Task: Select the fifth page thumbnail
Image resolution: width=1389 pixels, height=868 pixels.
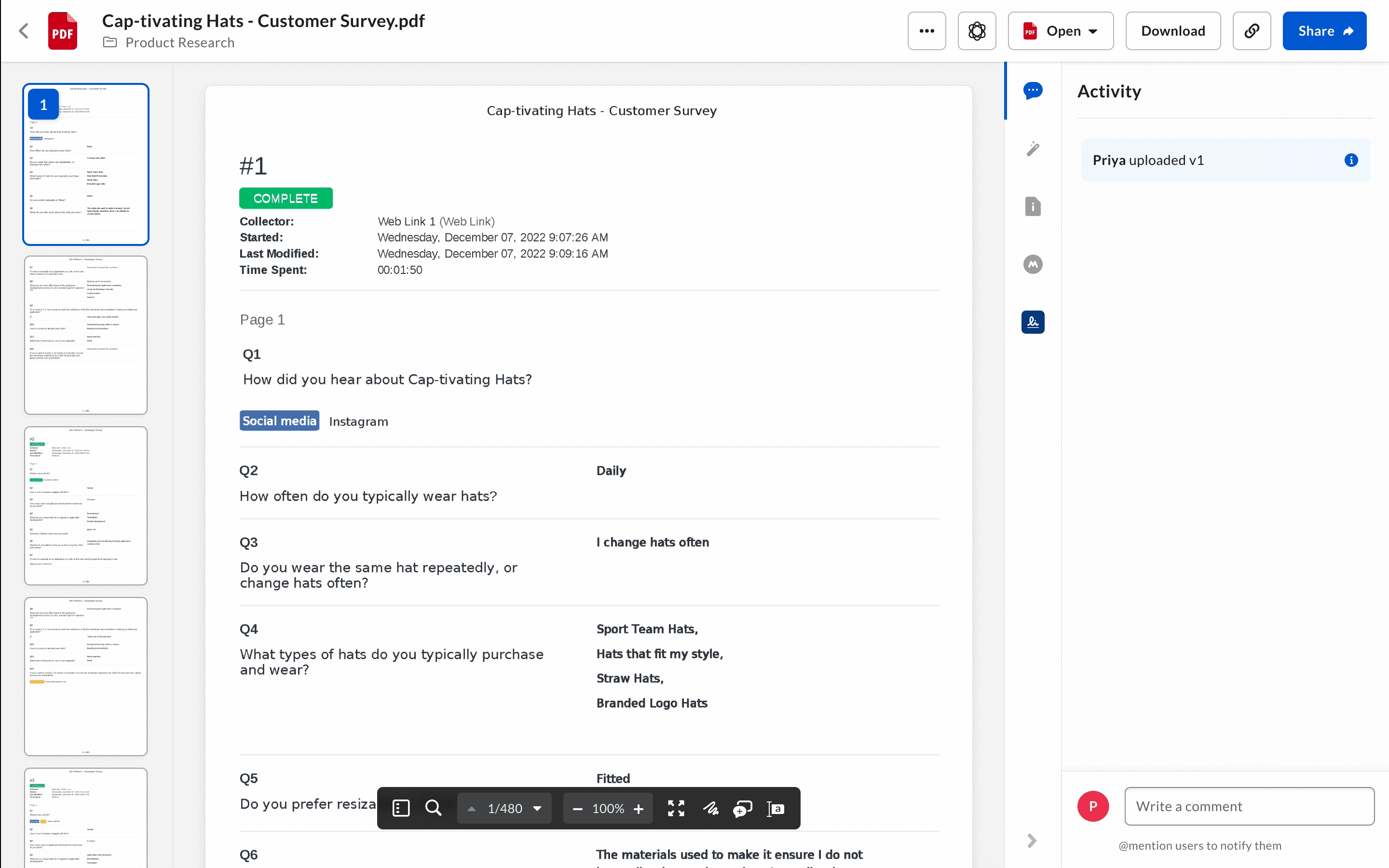Action: pyautogui.click(x=85, y=818)
